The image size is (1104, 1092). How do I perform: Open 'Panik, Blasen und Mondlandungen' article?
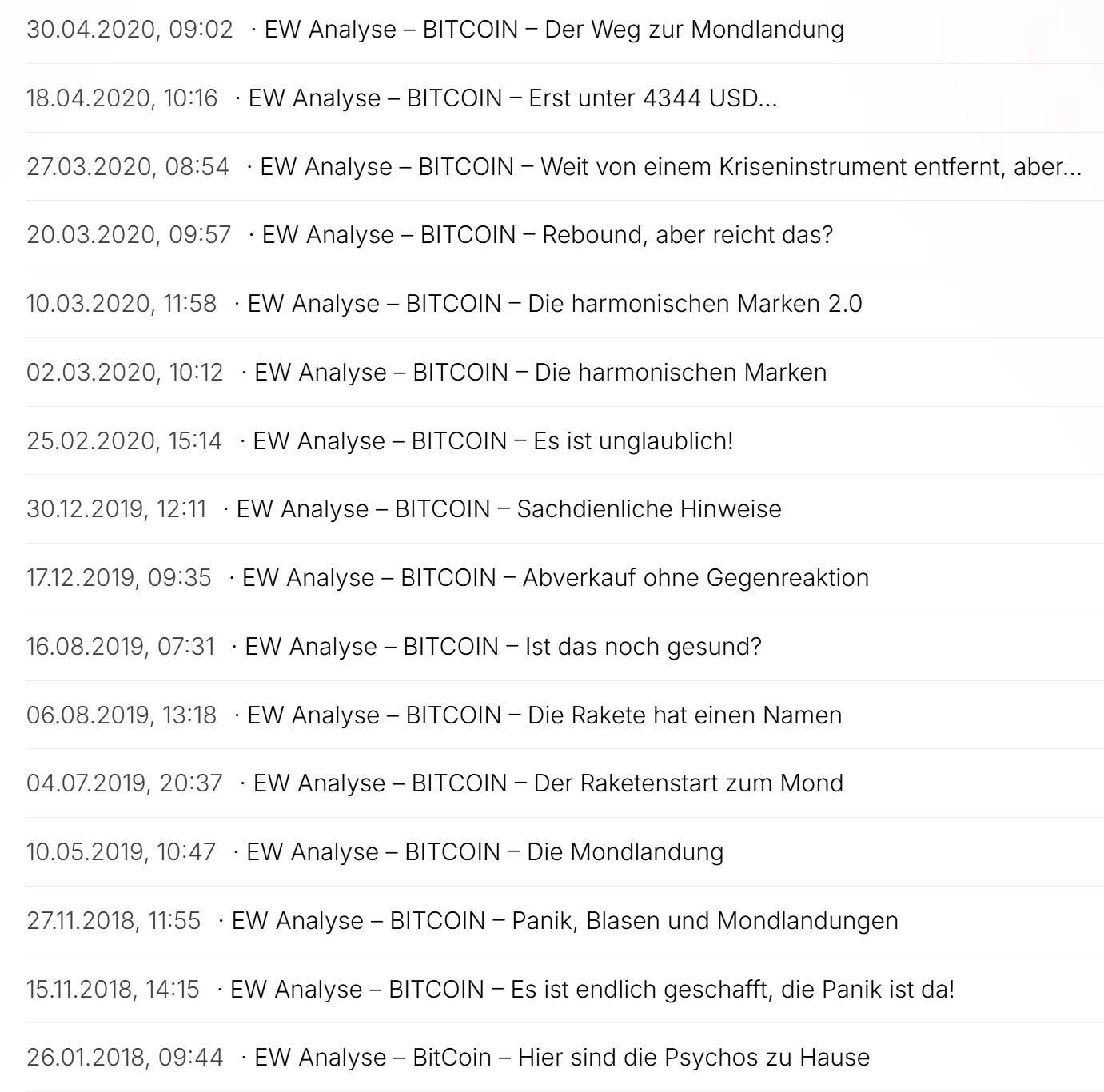pos(564,921)
